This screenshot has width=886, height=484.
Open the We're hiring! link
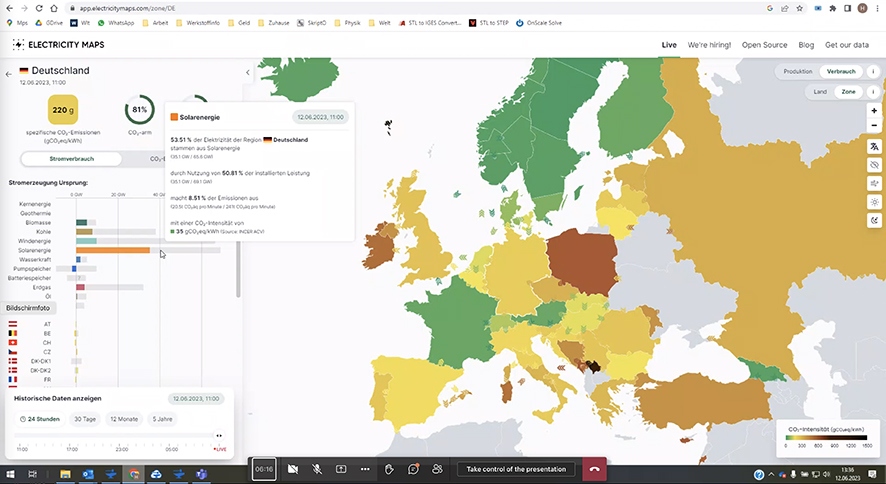tap(709, 45)
